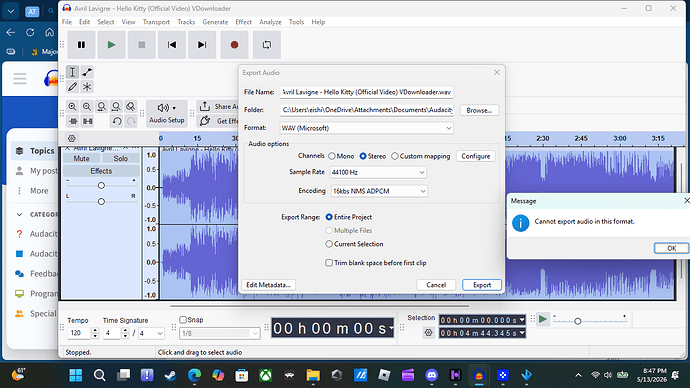Click the Configure button
Image resolution: width=690 pixels, height=388 pixels.
(476, 156)
